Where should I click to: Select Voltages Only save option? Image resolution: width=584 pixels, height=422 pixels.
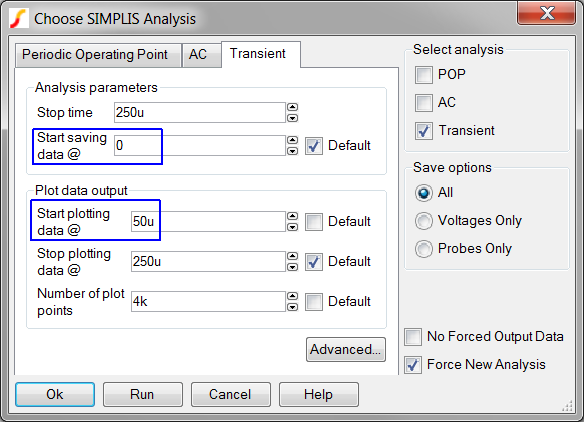(424, 221)
